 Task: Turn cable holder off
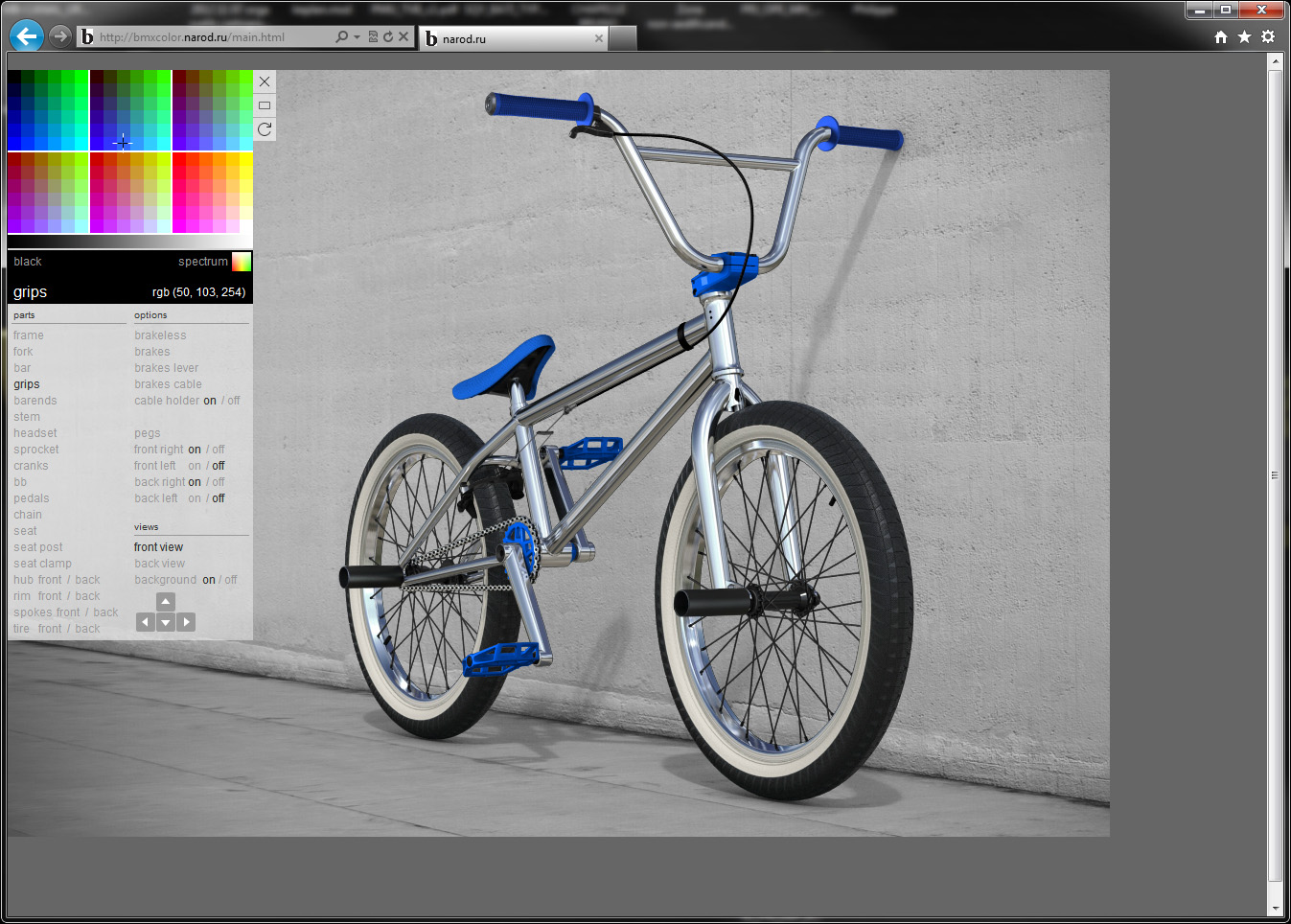(234, 401)
